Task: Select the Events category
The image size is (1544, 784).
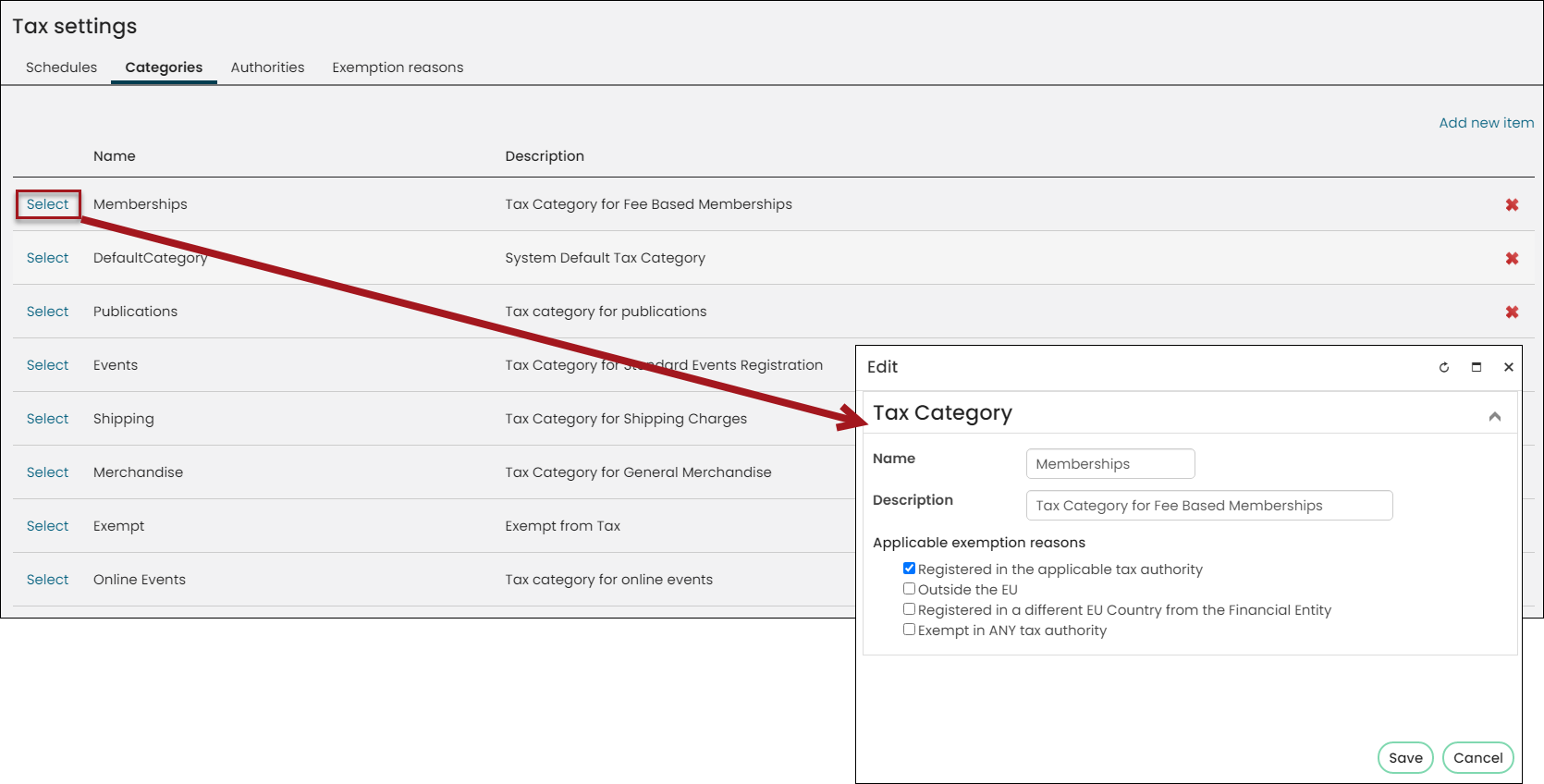Action: (x=47, y=365)
